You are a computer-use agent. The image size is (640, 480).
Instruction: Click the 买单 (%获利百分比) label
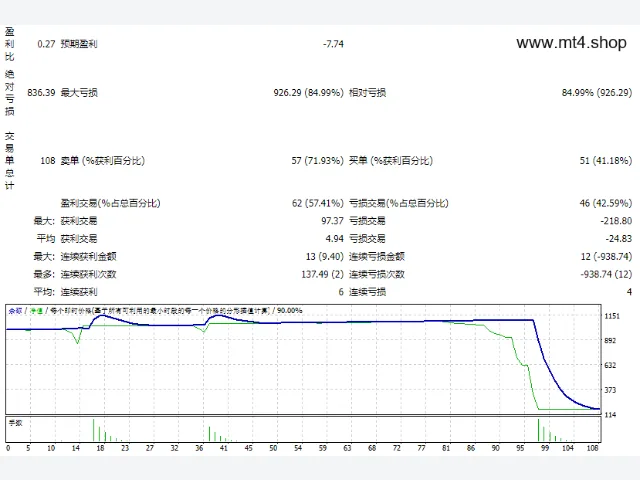[391, 161]
